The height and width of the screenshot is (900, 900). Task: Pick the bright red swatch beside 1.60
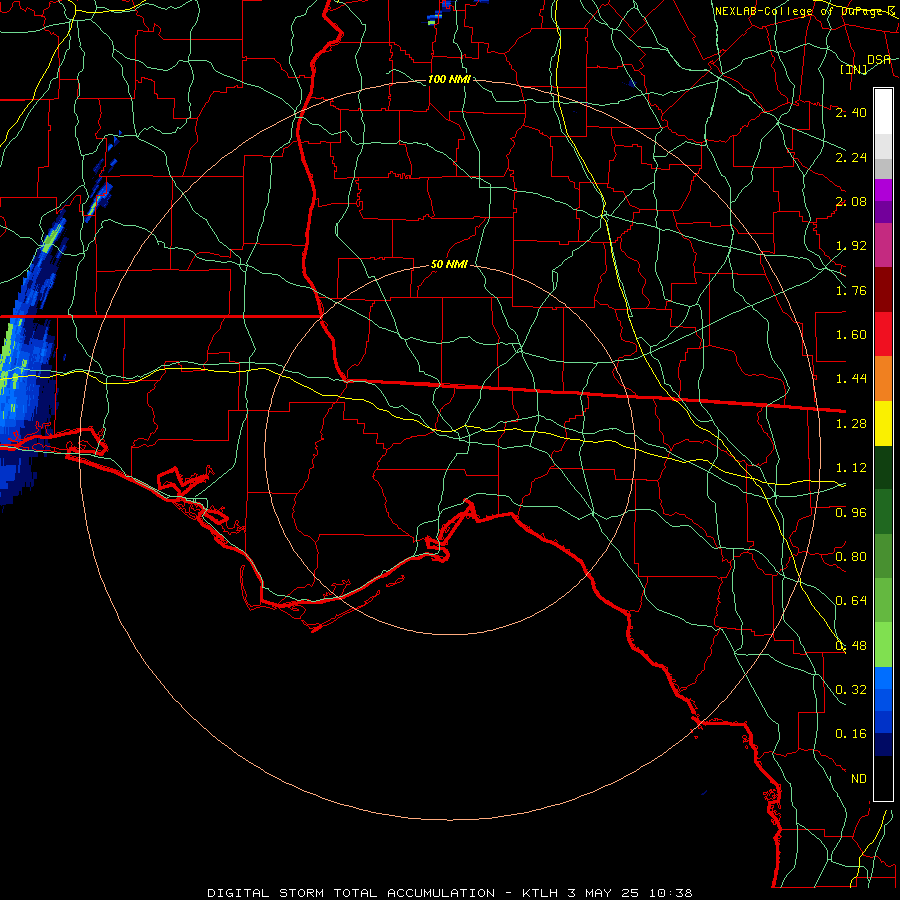click(883, 334)
